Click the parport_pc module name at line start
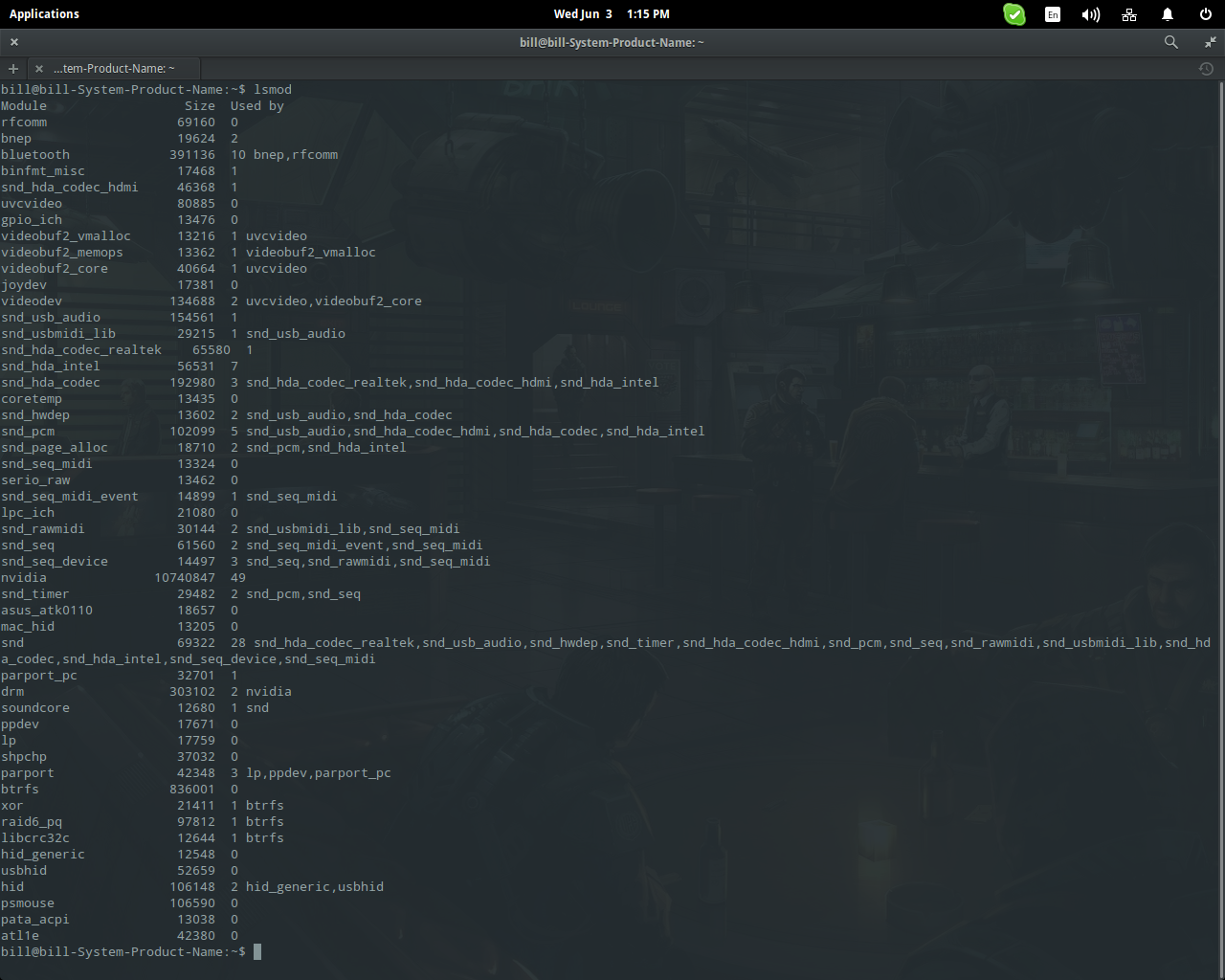The image size is (1225, 980). tap(39, 676)
